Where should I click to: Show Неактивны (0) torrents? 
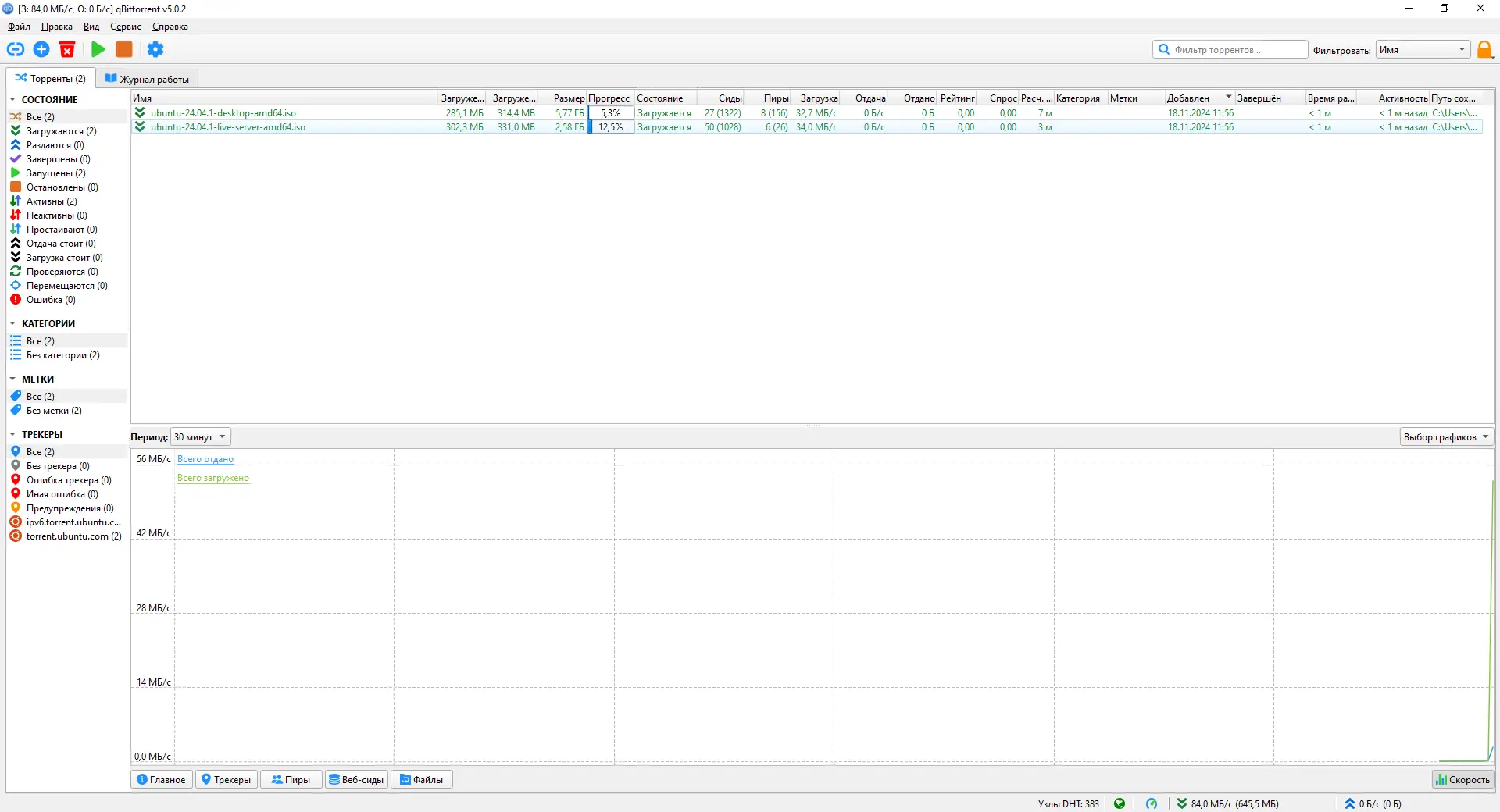click(x=57, y=215)
